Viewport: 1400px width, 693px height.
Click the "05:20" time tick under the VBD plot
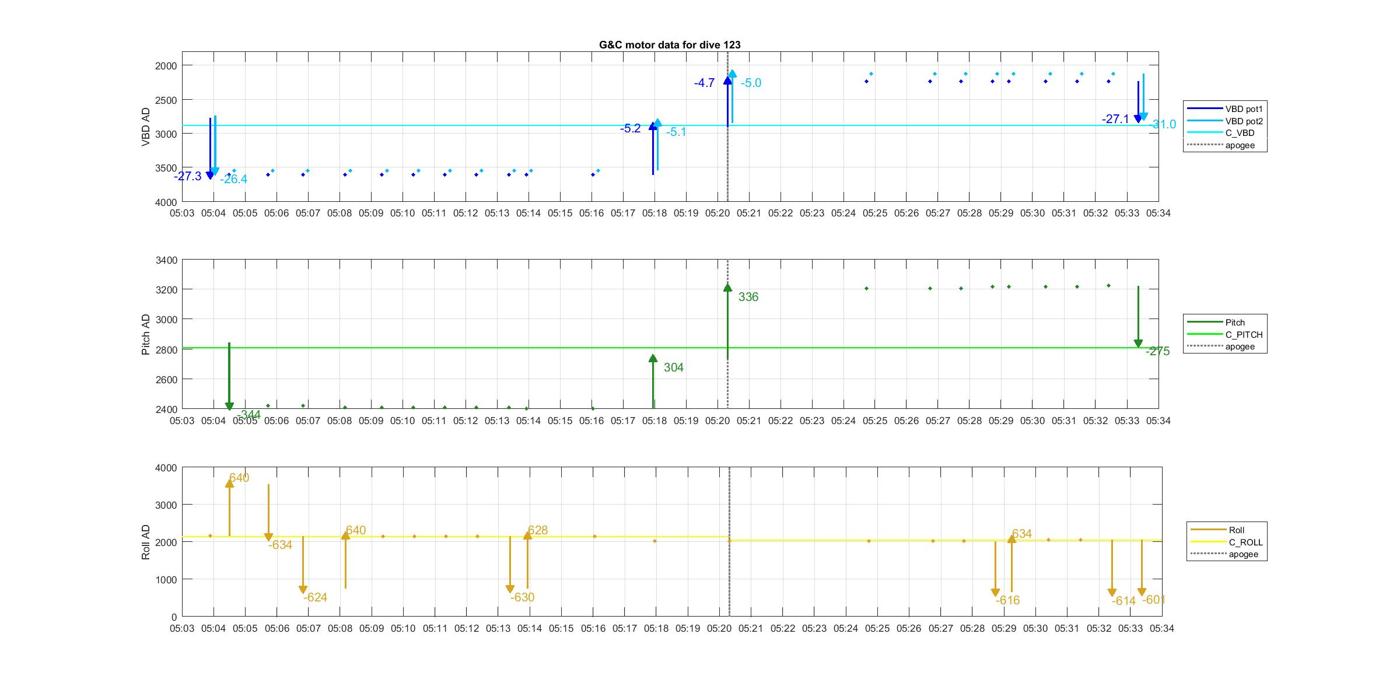coord(717,213)
